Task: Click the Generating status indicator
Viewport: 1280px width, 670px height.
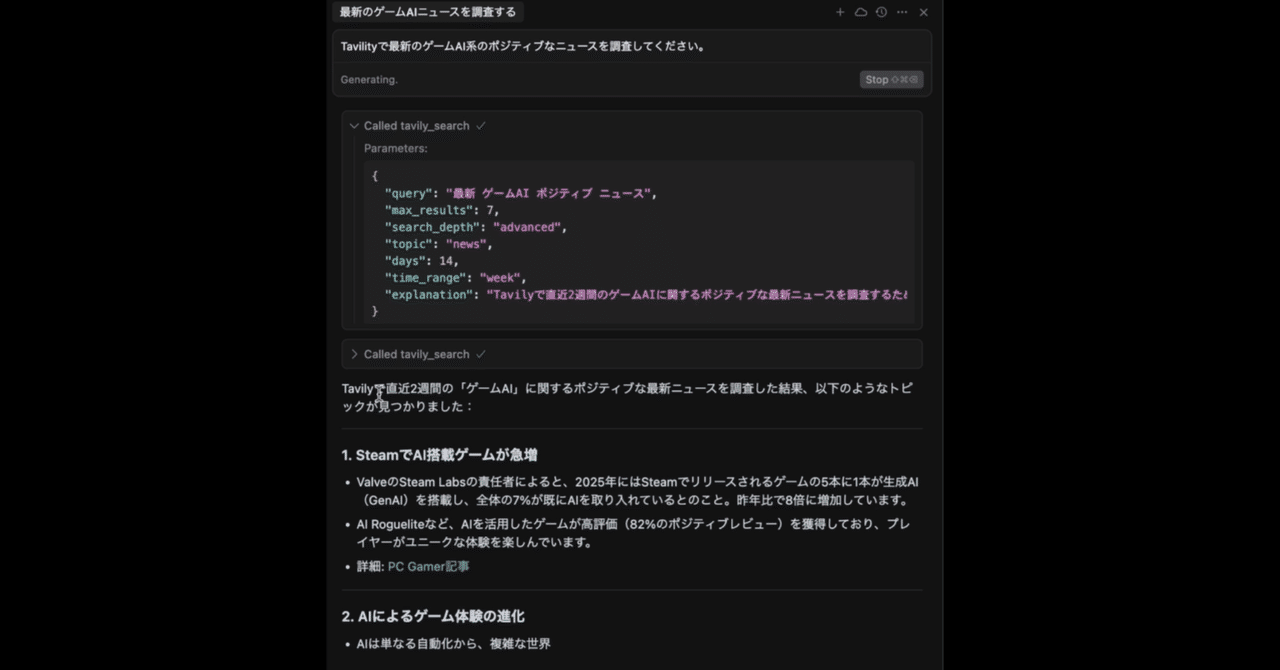Action: [x=368, y=79]
